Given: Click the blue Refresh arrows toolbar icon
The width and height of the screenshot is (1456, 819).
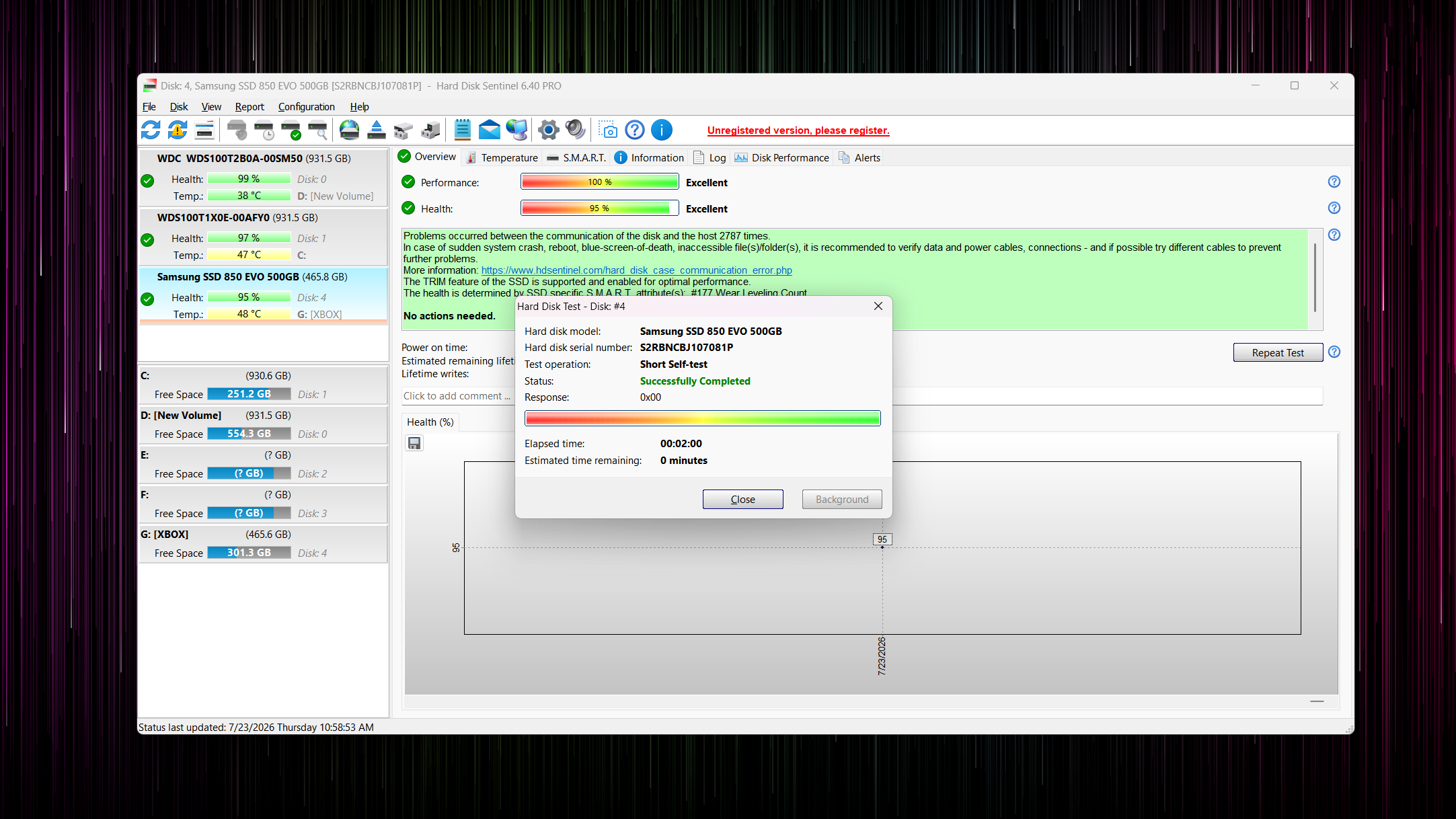Looking at the screenshot, I should click(151, 130).
